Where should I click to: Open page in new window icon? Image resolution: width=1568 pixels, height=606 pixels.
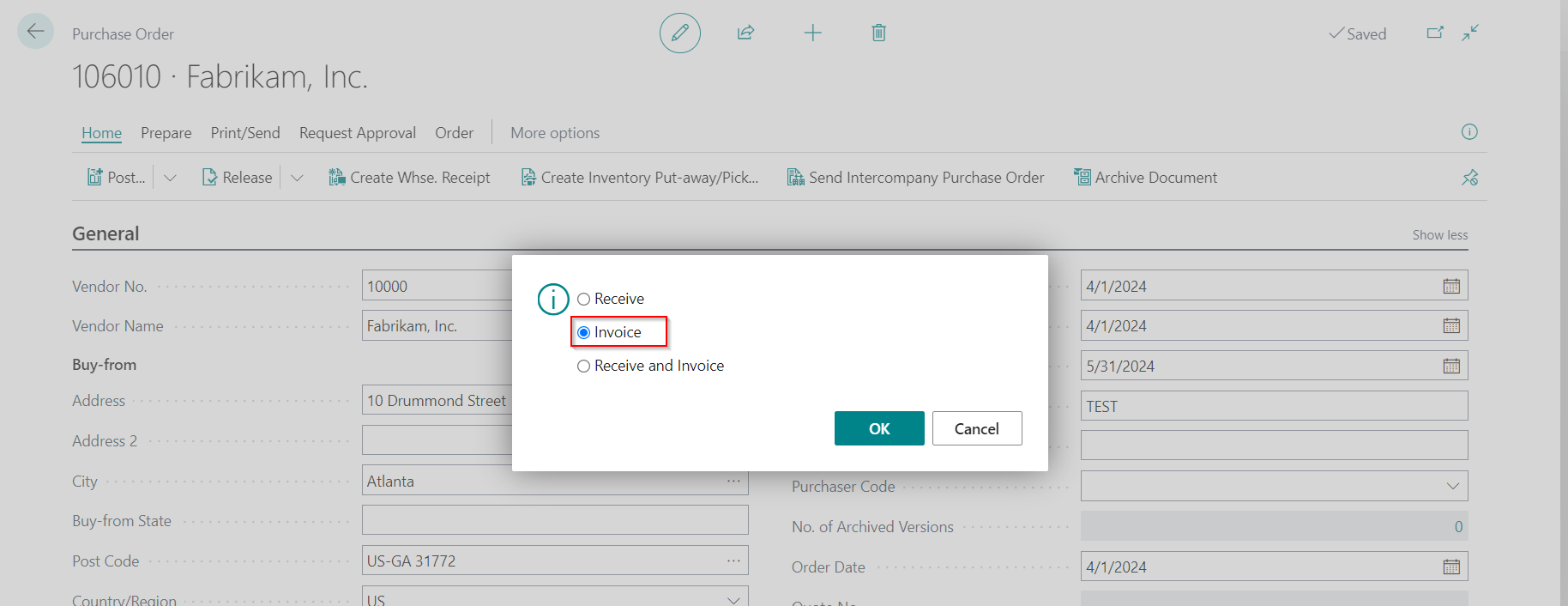pyautogui.click(x=1435, y=33)
